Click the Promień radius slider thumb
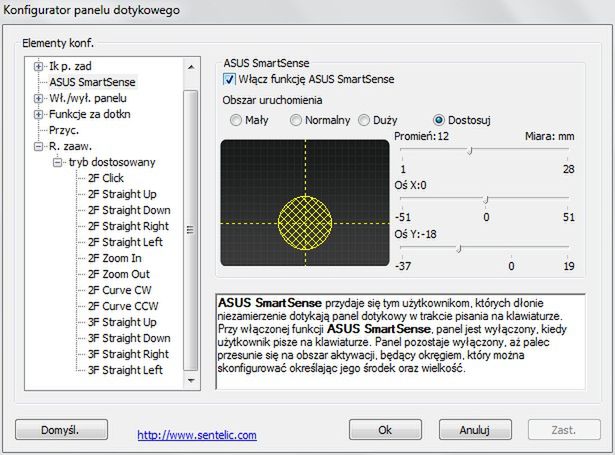615x455 pixels. coord(469,151)
